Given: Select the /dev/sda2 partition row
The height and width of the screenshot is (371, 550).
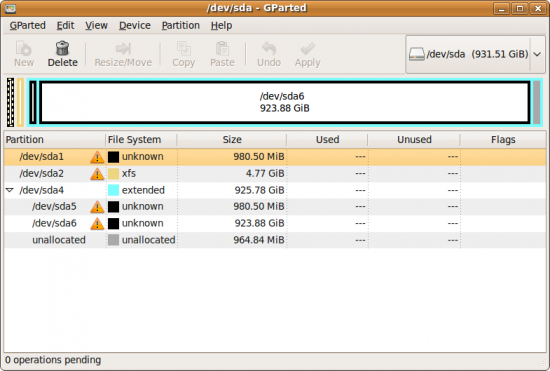Looking at the screenshot, I should point(275,174).
